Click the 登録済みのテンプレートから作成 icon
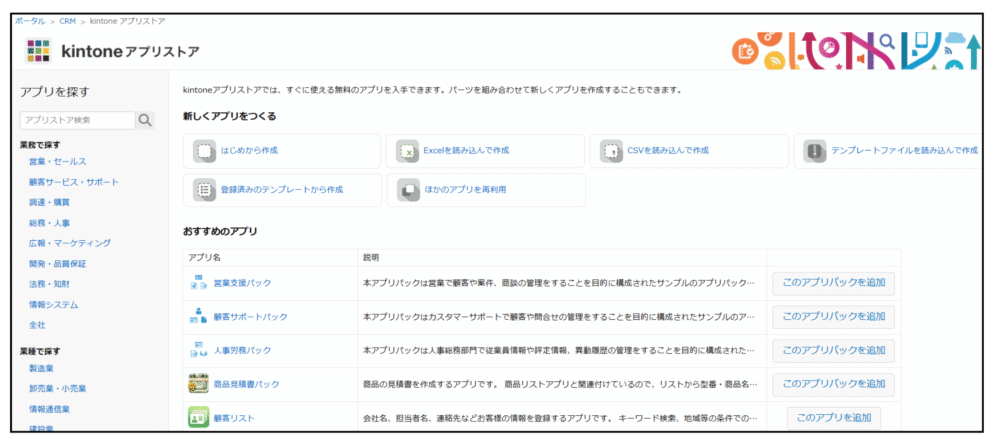This screenshot has height=444, width=1000. pos(204,190)
